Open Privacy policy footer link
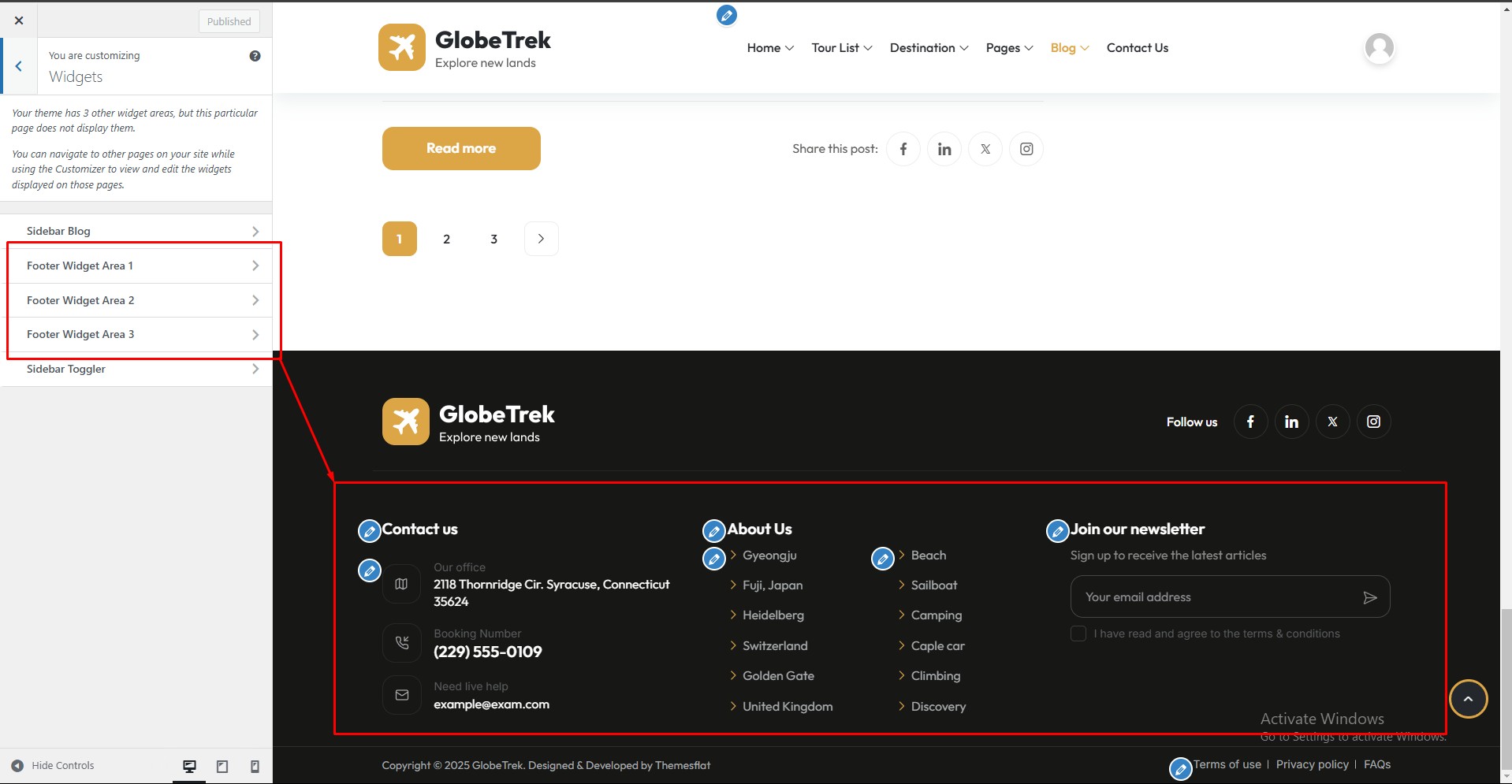This screenshot has width=1512, height=784. pos(1312,764)
